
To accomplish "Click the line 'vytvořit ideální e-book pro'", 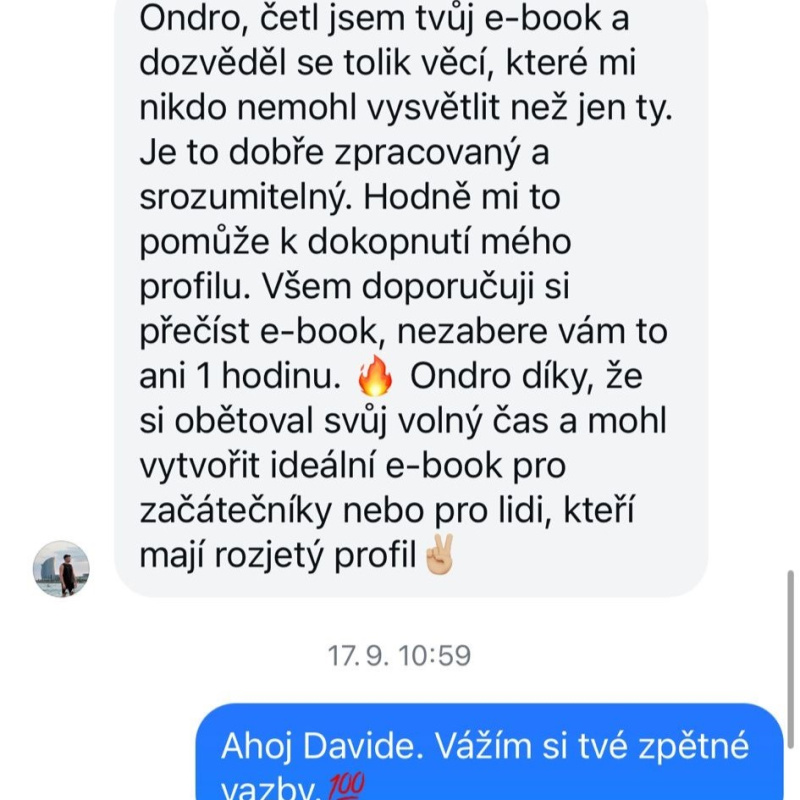I will (353, 466).
